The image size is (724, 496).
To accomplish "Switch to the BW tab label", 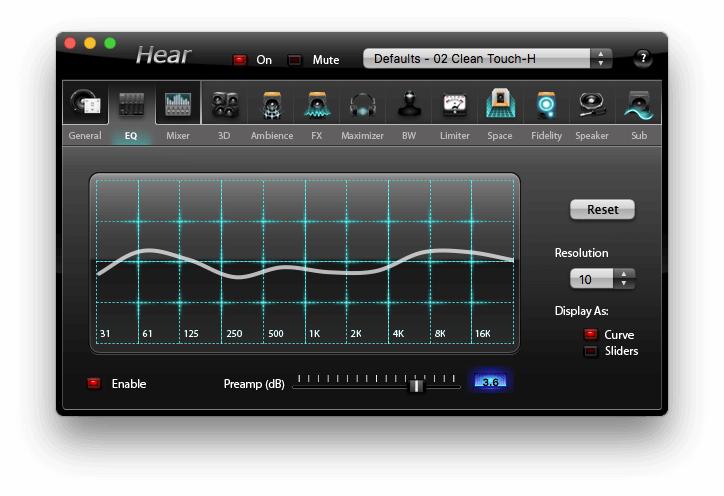I will click(x=409, y=136).
